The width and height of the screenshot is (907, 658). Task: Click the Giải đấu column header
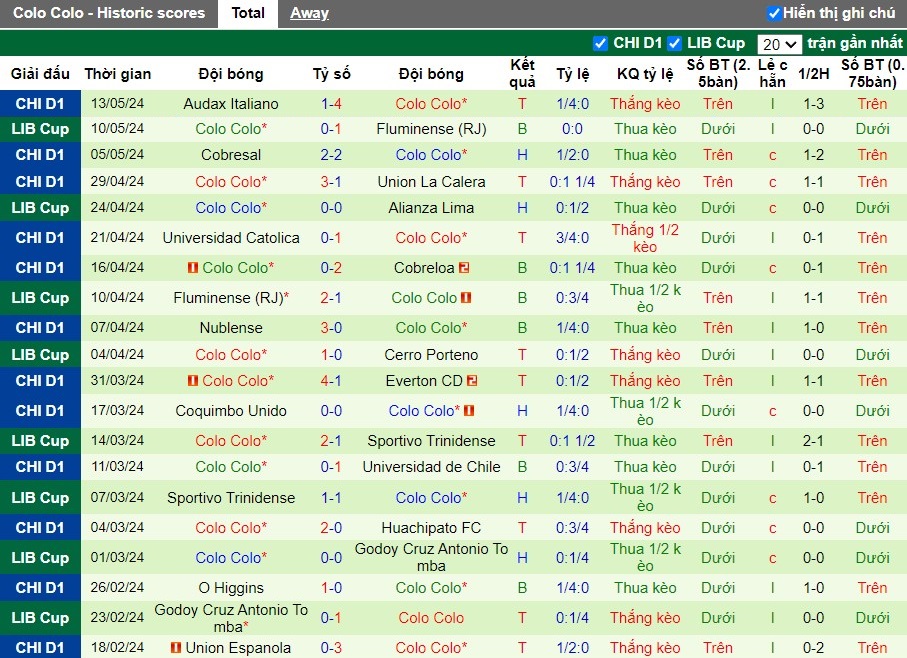[x=40, y=74]
